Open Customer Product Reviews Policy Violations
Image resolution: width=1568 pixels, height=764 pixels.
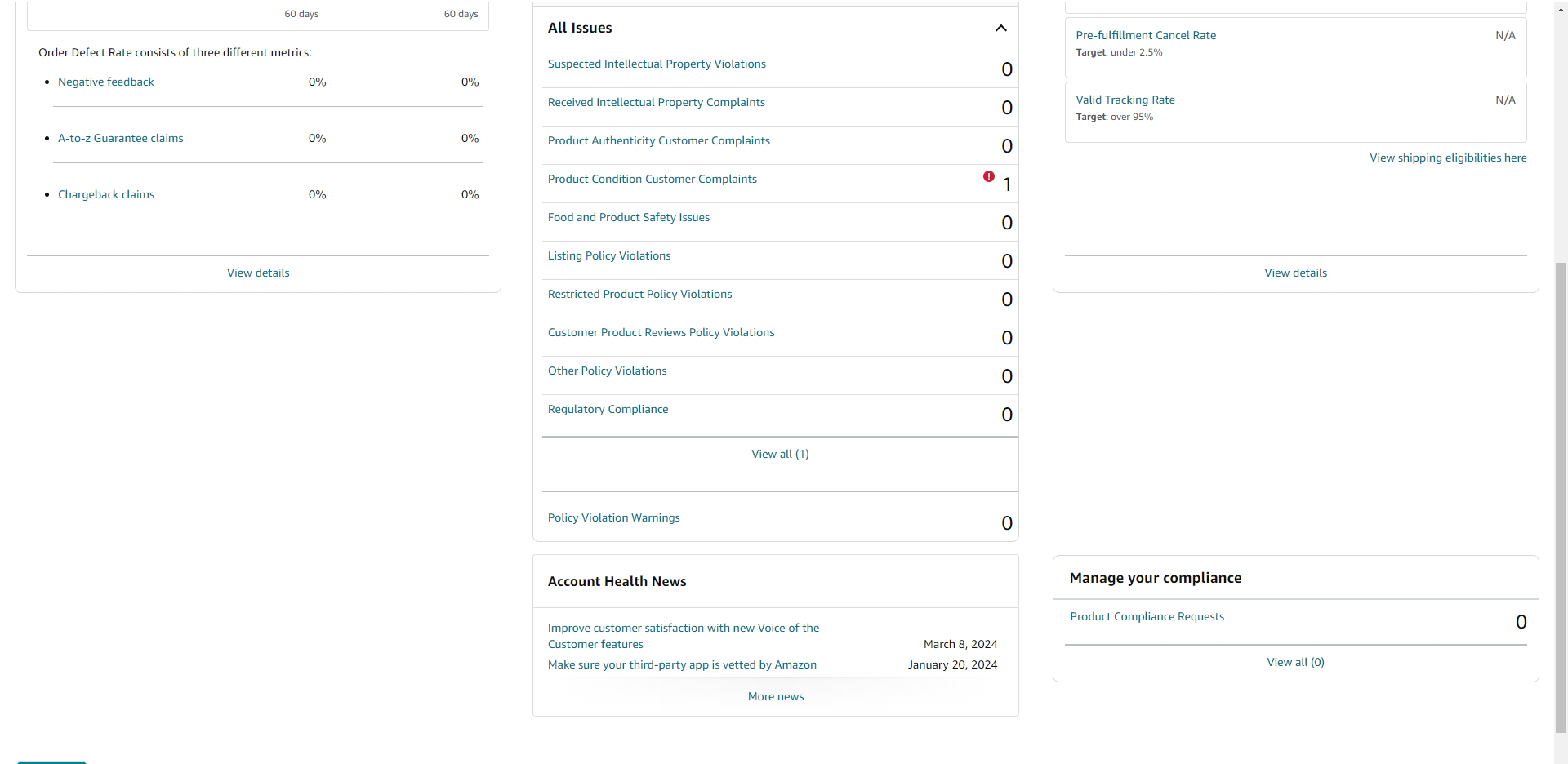coord(661,332)
